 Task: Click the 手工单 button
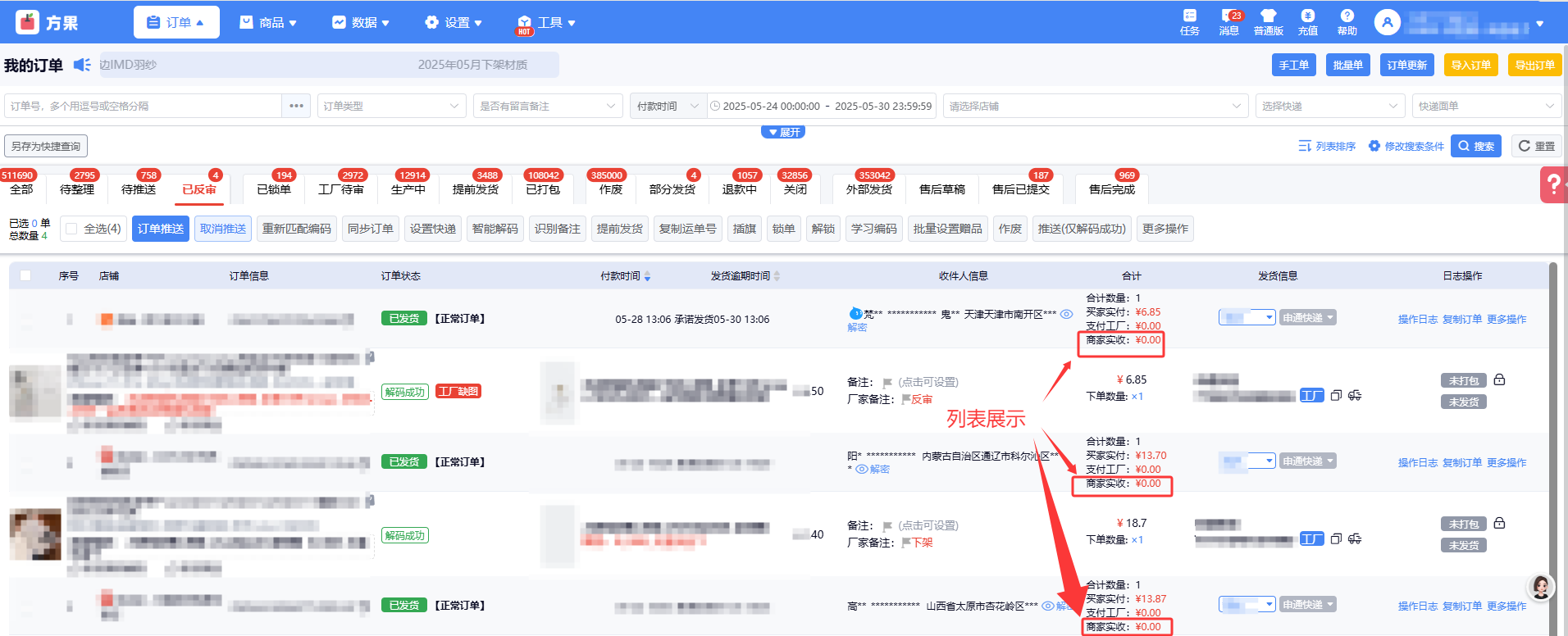[x=1294, y=65]
